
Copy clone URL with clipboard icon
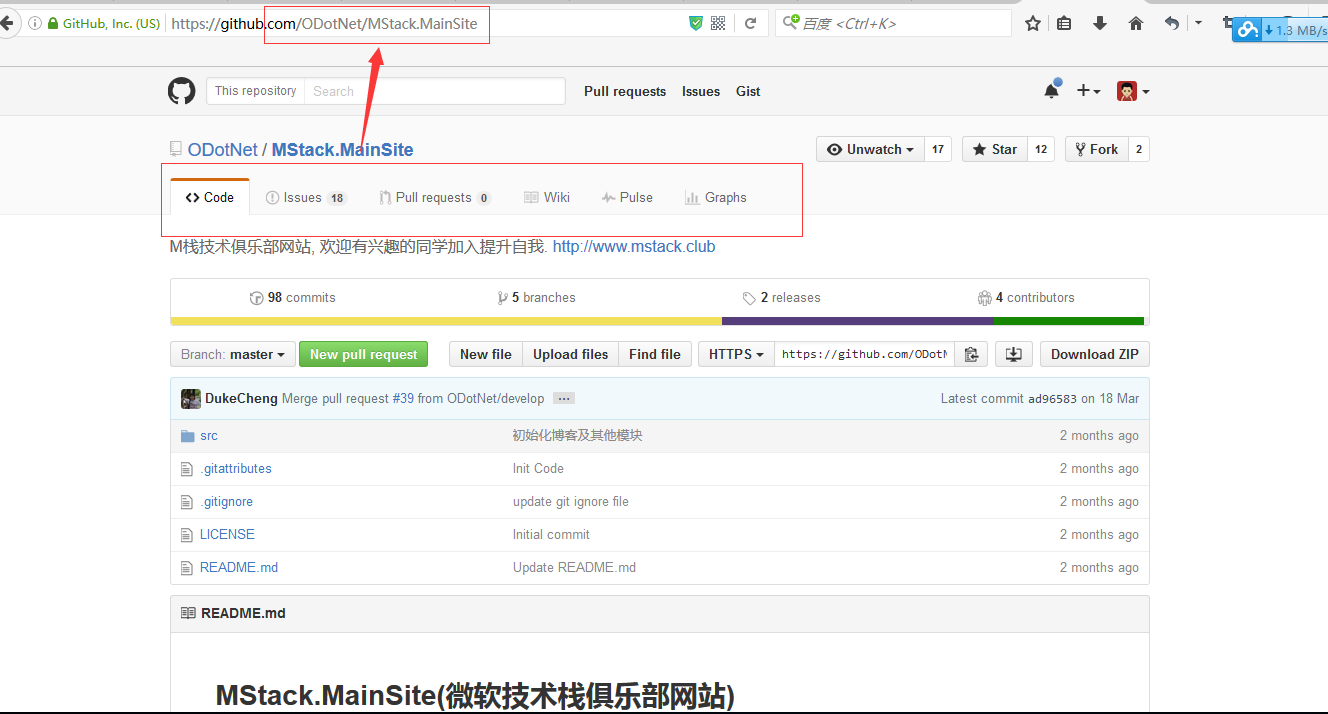point(971,354)
